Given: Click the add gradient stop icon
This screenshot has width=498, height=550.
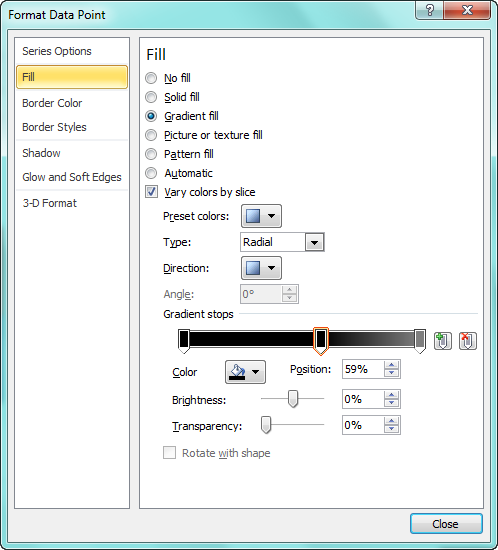Looking at the screenshot, I should pos(443,341).
